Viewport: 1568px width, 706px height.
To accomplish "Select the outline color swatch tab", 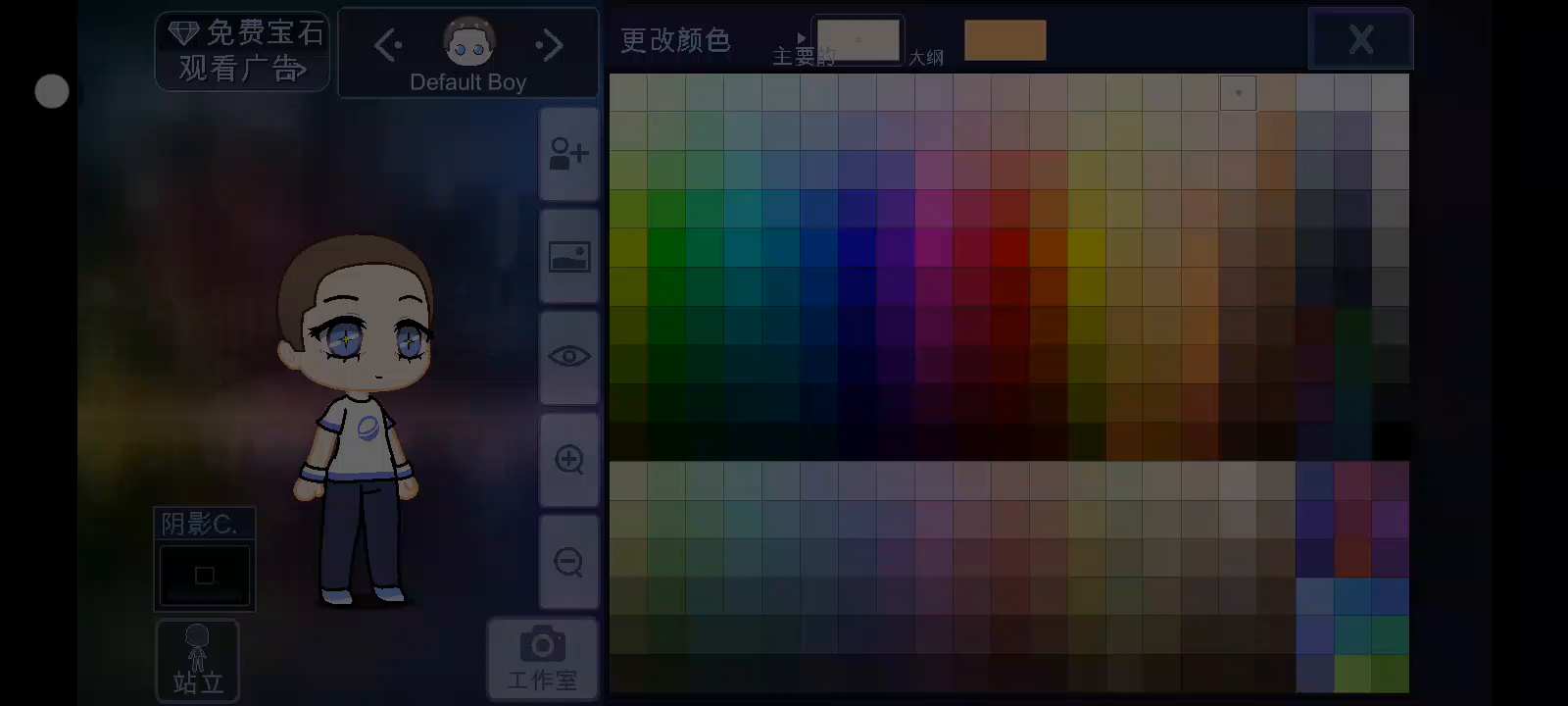I will point(1004,41).
